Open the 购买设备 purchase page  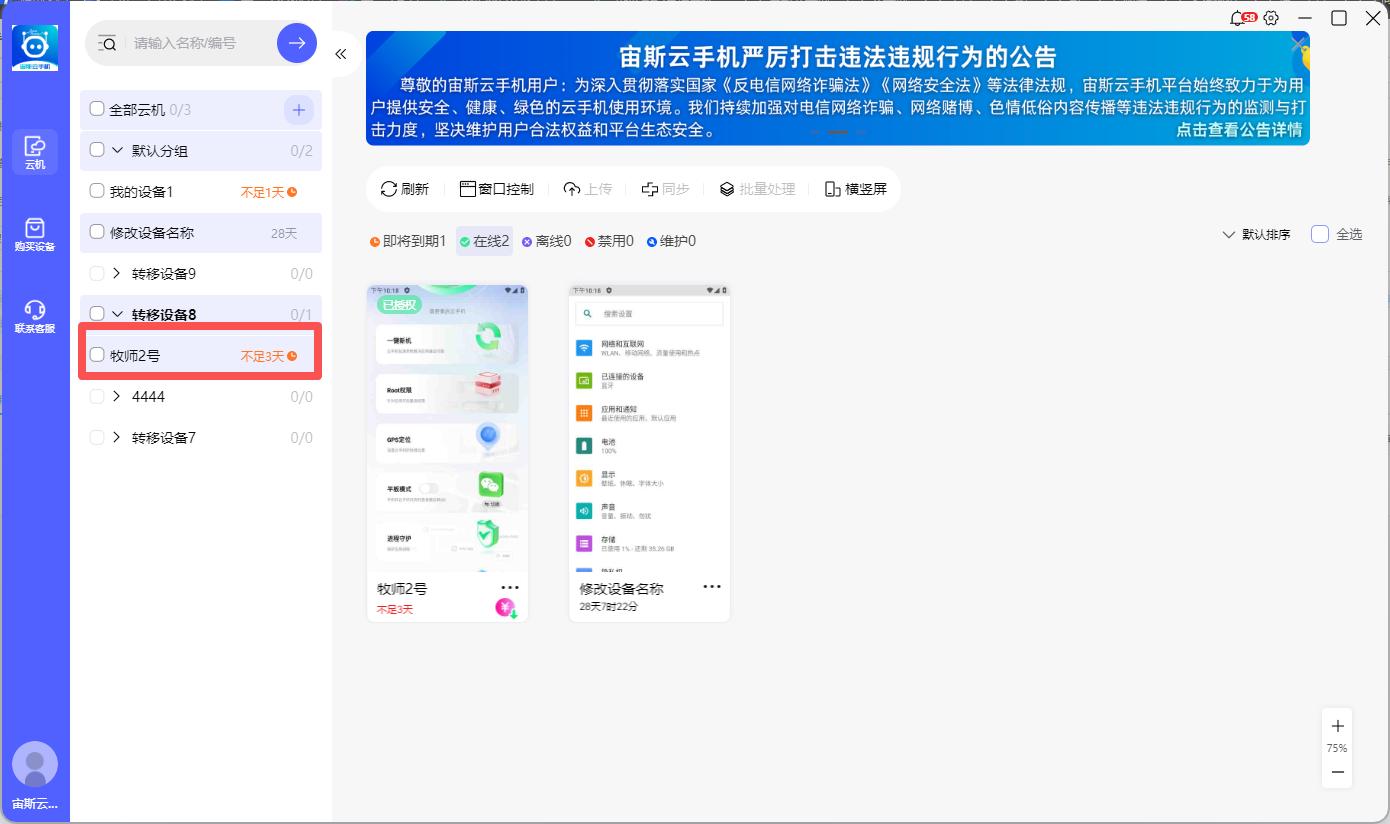35,235
